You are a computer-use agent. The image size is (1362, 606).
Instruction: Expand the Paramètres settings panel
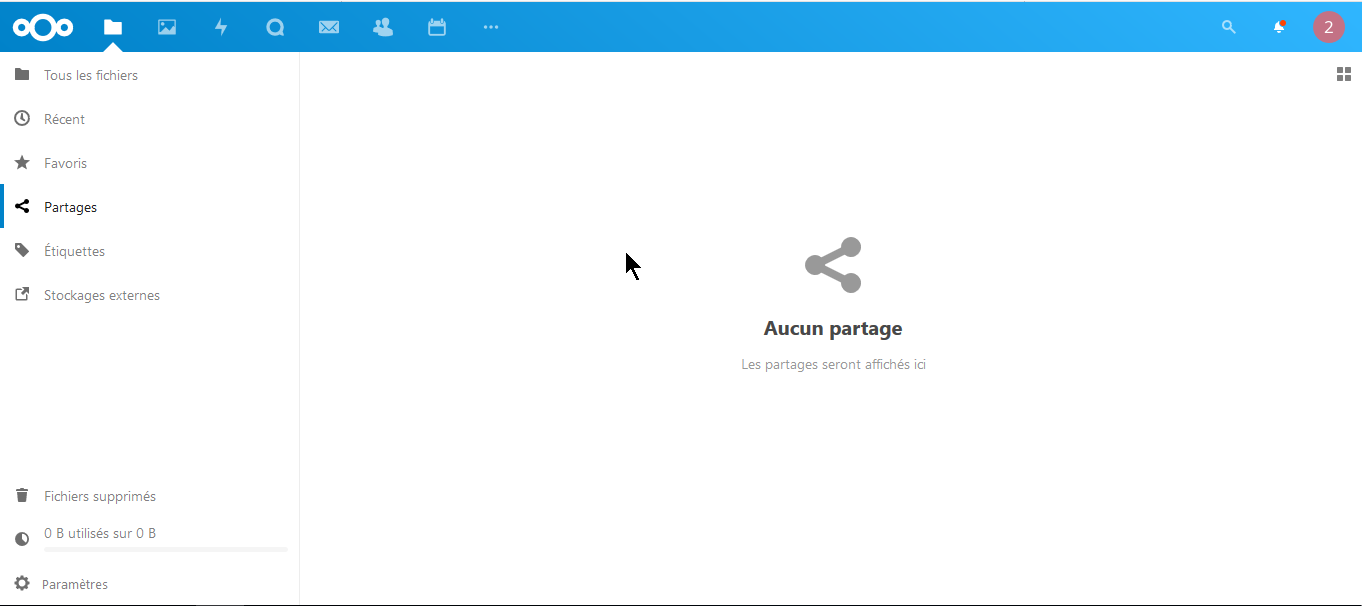(74, 584)
